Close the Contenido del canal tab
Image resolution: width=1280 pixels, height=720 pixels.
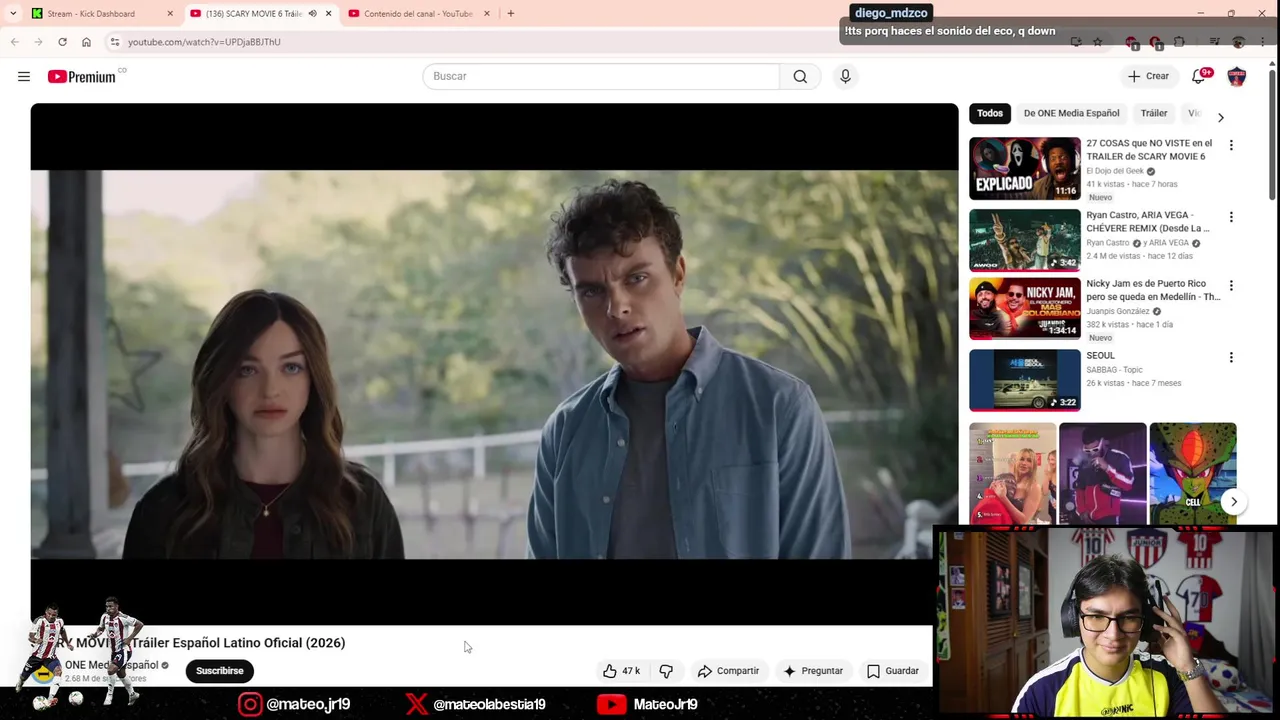pos(487,14)
